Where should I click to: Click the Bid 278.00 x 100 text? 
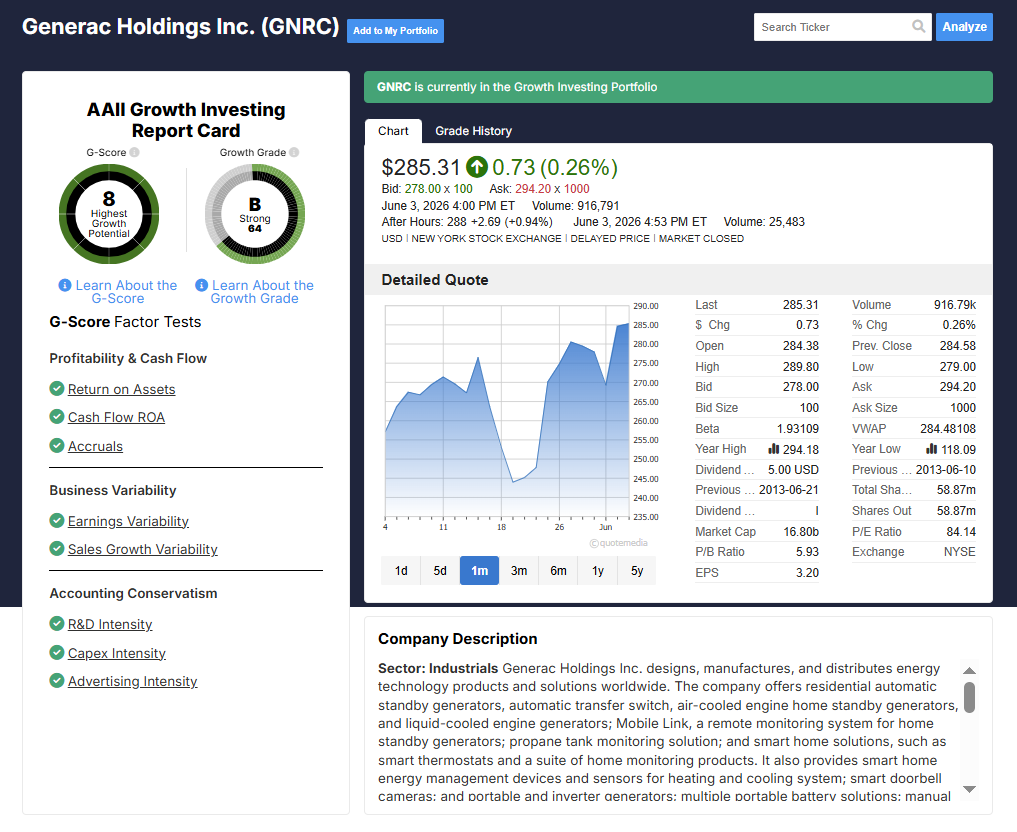427,189
